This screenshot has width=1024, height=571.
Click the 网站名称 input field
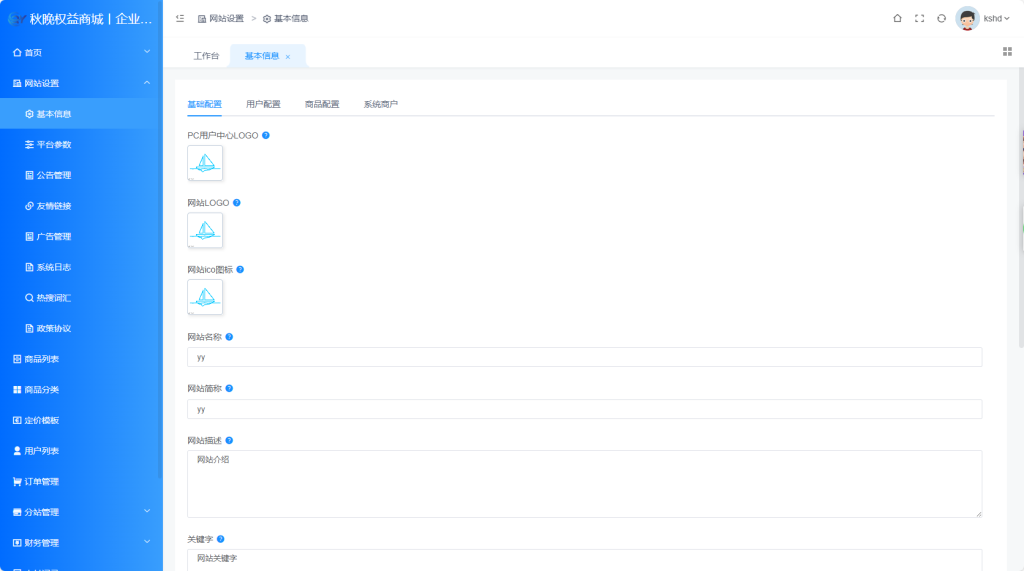(584, 357)
